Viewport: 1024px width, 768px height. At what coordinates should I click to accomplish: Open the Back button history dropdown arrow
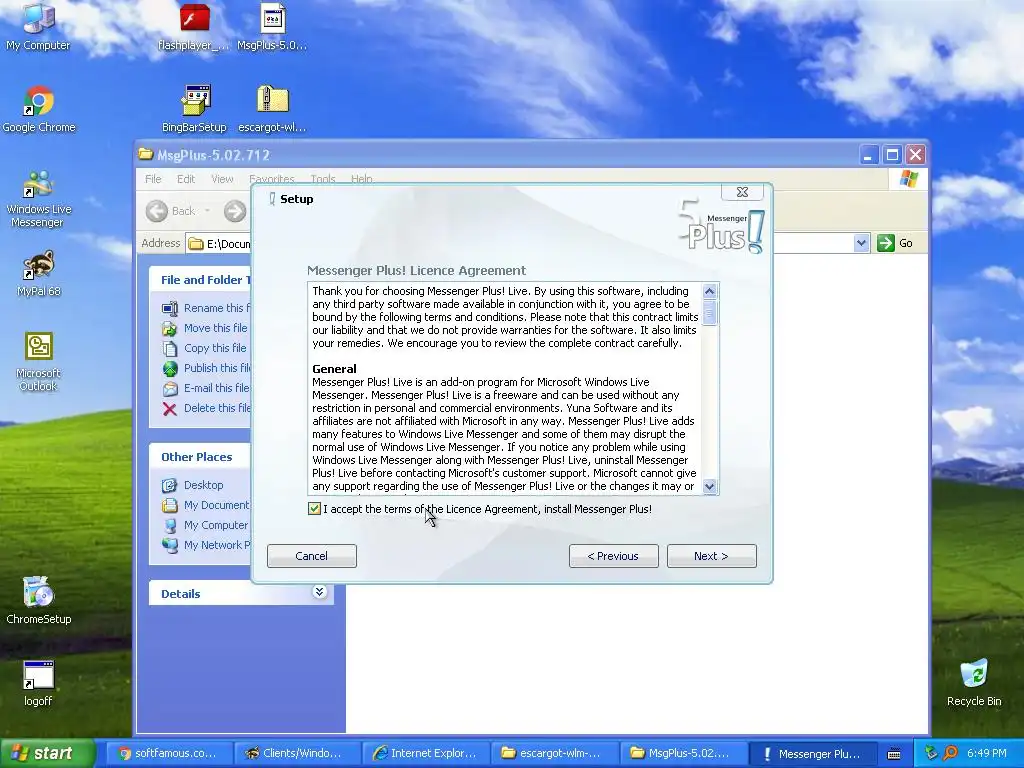pyautogui.click(x=207, y=211)
